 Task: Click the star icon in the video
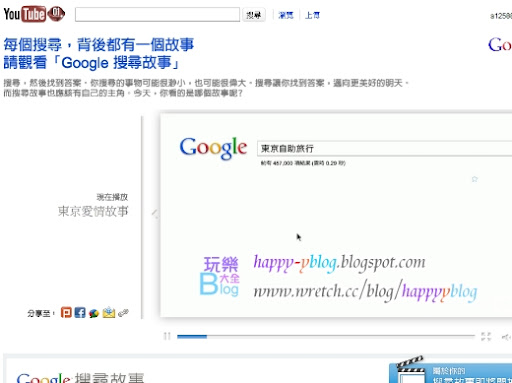click(475, 179)
